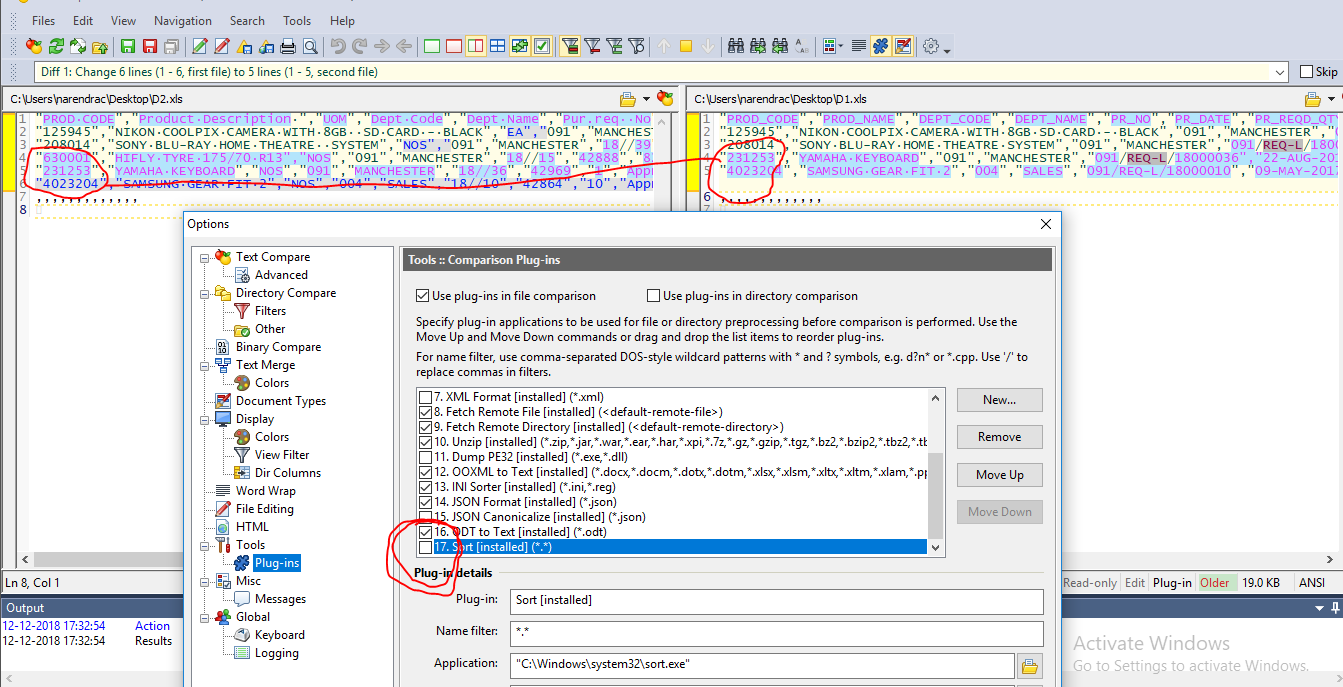Collapse the Text Compare tree node
The height and width of the screenshot is (687, 1343).
[x=204, y=257]
